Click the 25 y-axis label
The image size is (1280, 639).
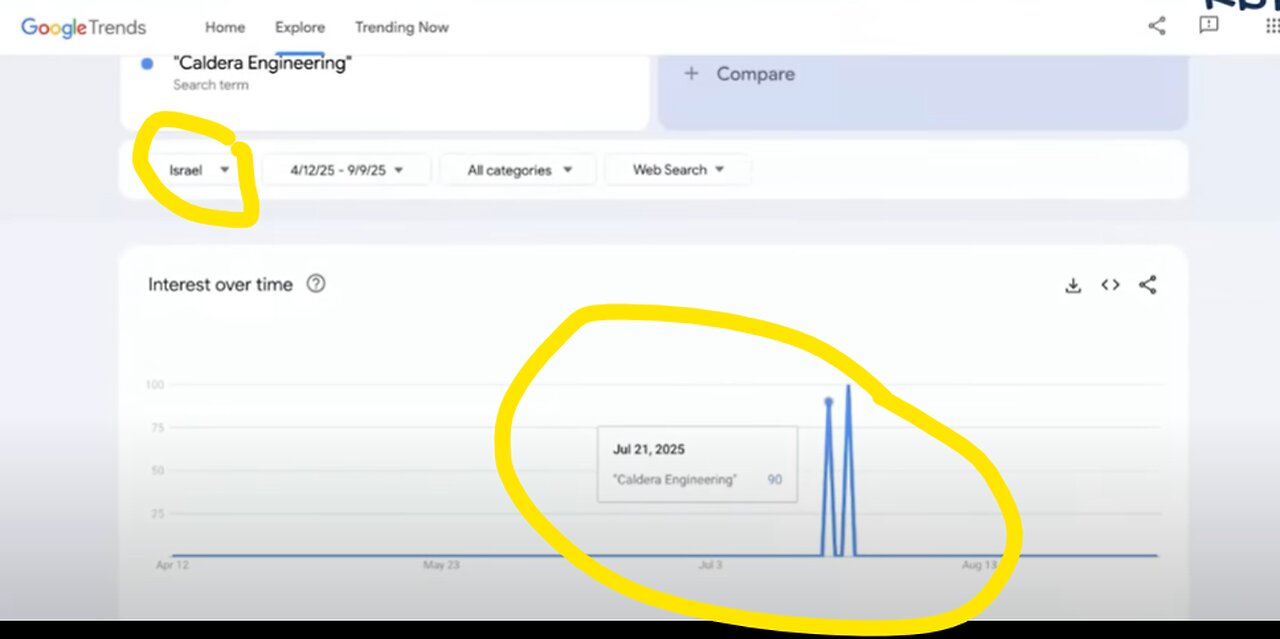[x=157, y=513]
